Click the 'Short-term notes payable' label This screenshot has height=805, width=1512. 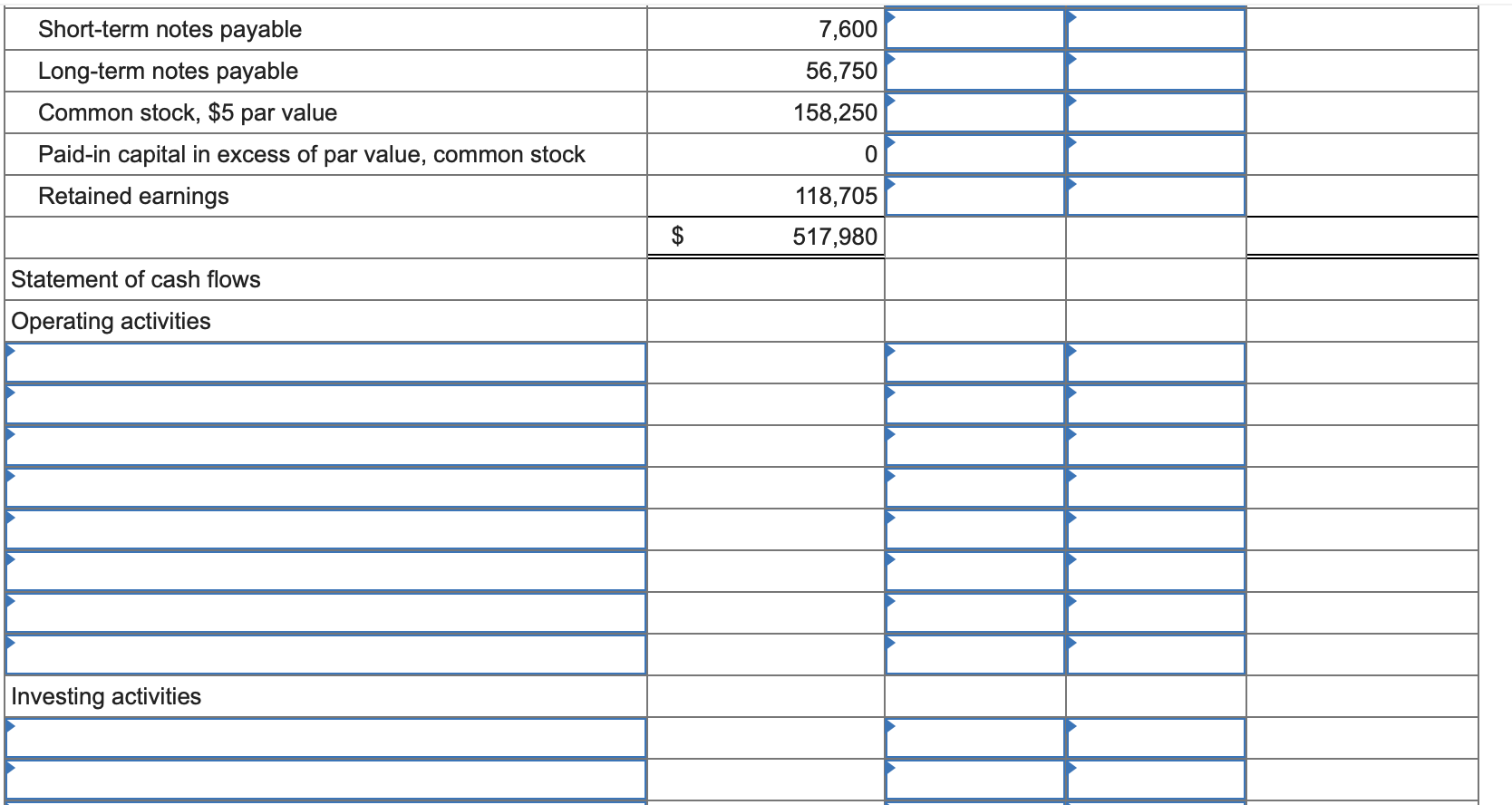coord(170,29)
